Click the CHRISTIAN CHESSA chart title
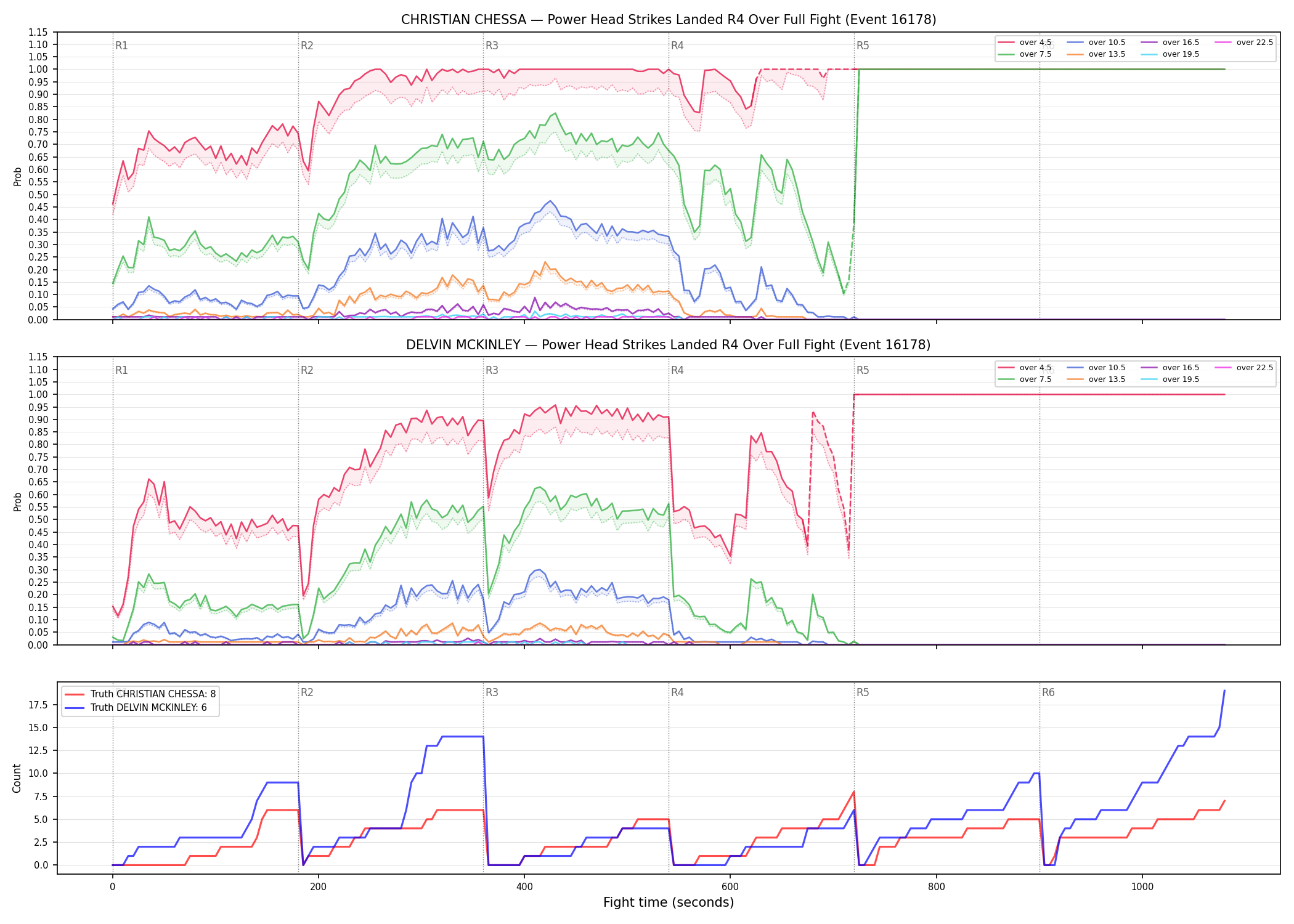 [669, 20]
